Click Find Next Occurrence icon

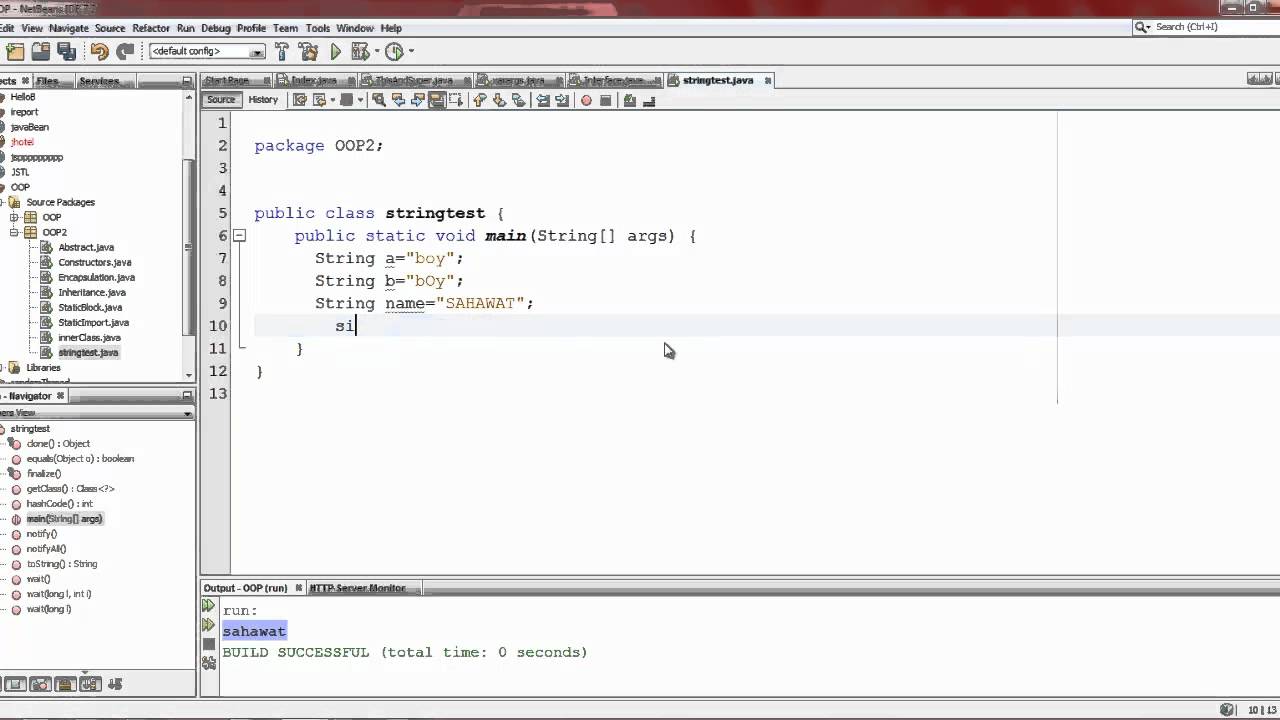tap(417, 100)
